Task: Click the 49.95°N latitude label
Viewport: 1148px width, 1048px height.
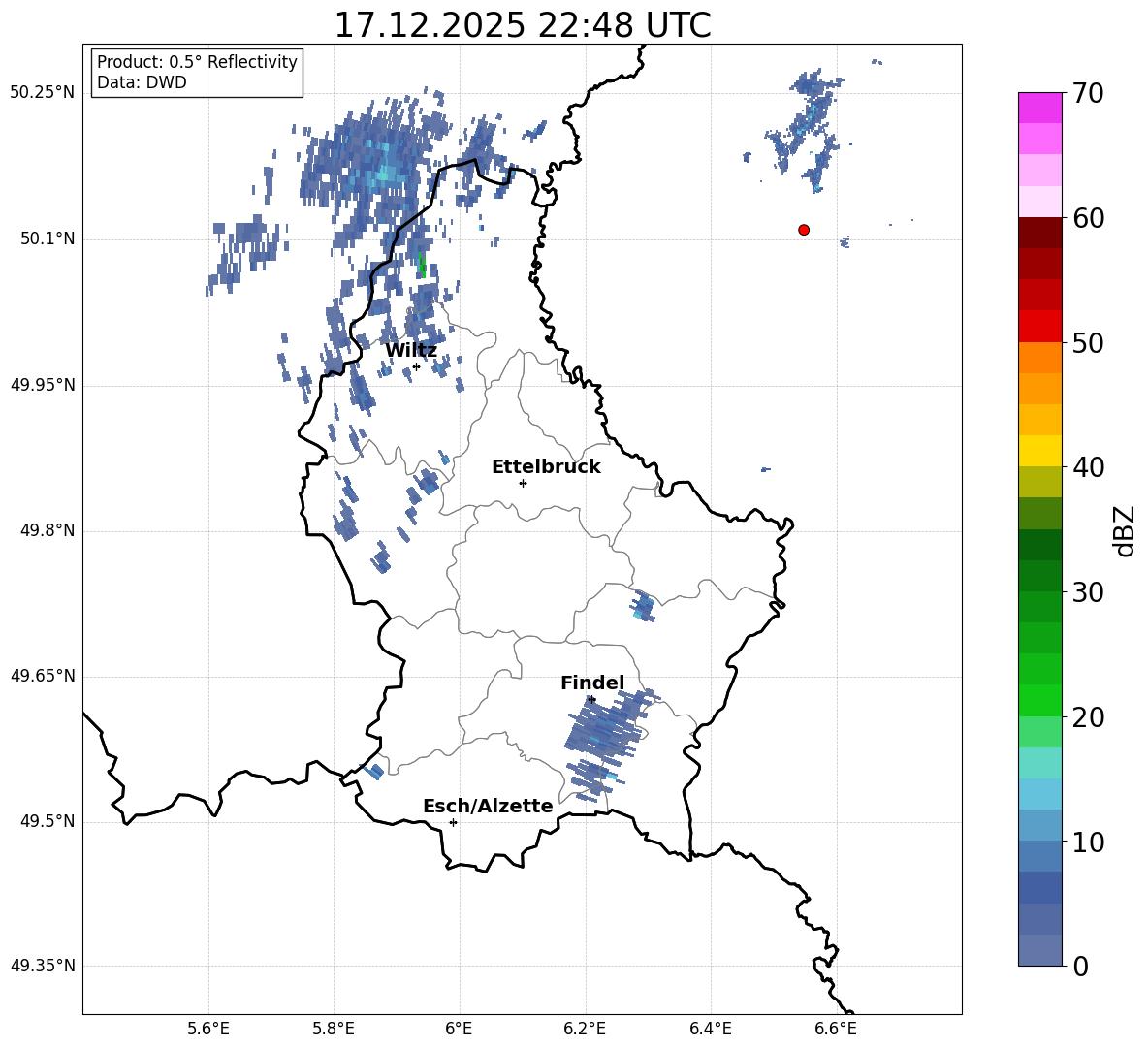Action: [x=43, y=384]
